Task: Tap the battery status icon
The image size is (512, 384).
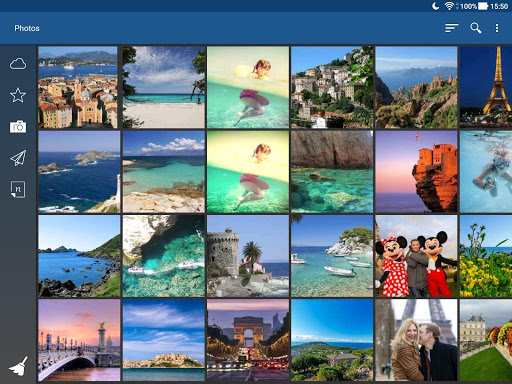Action: pyautogui.click(x=483, y=6)
